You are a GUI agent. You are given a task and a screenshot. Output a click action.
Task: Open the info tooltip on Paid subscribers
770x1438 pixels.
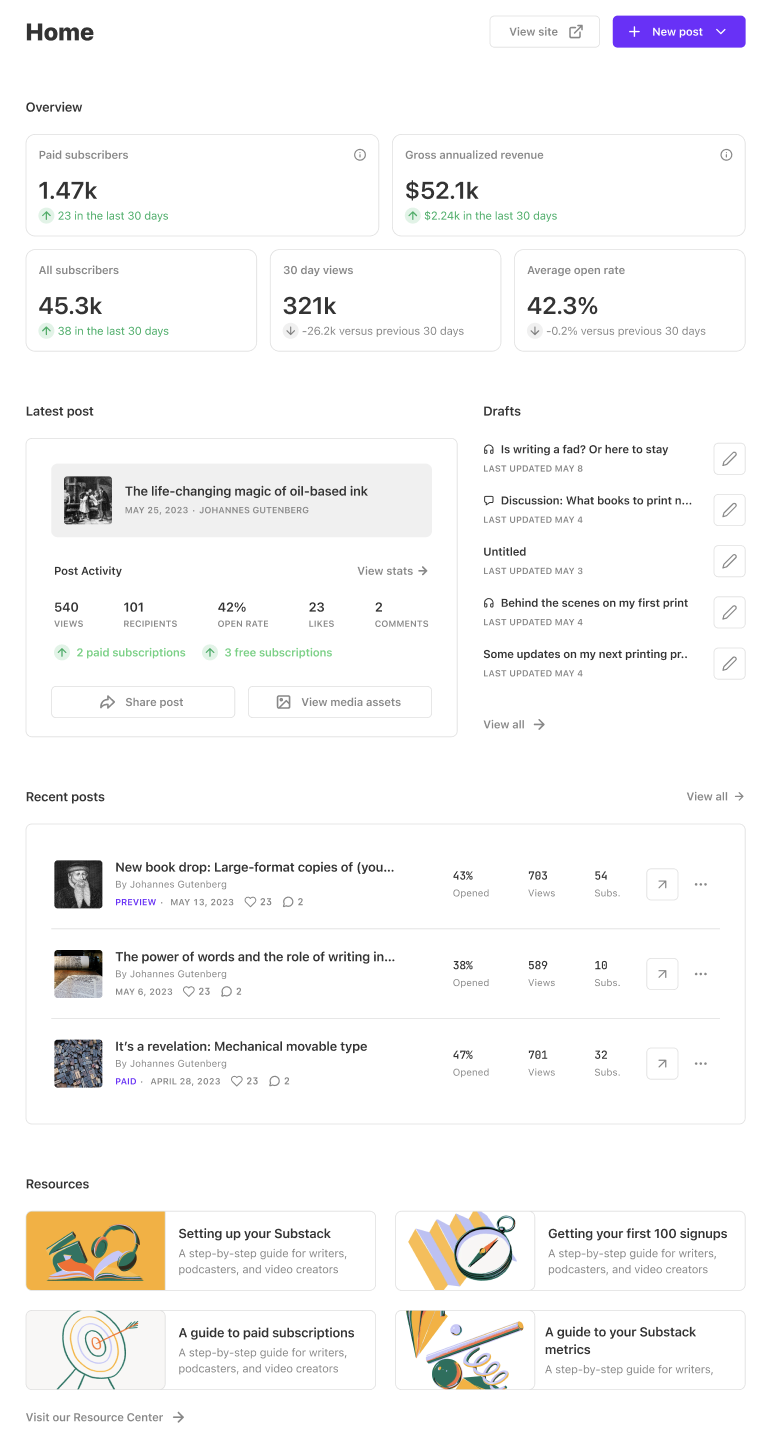coord(360,155)
